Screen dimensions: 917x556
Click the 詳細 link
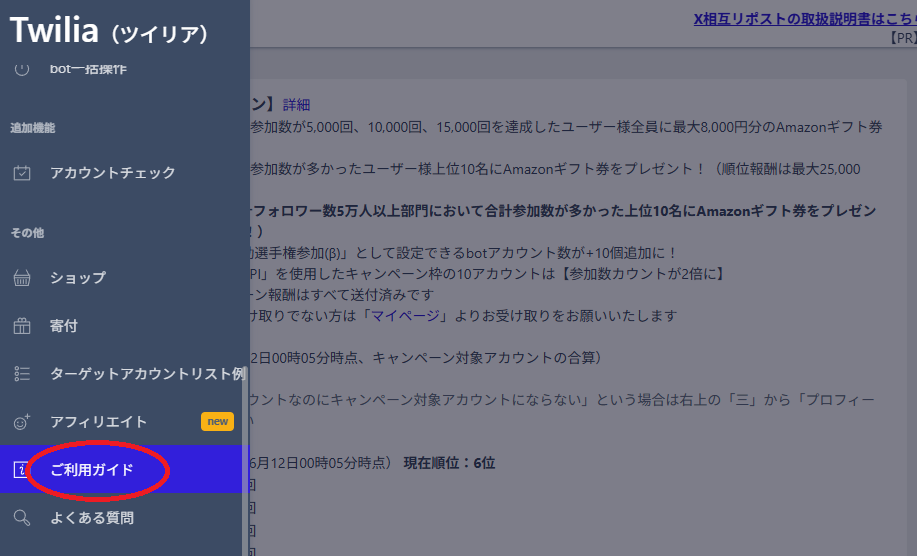tap(297, 105)
